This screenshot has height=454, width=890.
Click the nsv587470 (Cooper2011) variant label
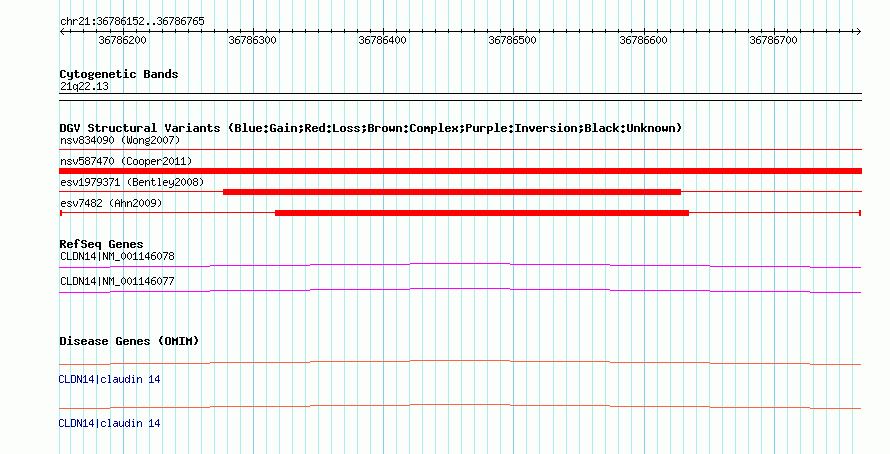pos(126,161)
